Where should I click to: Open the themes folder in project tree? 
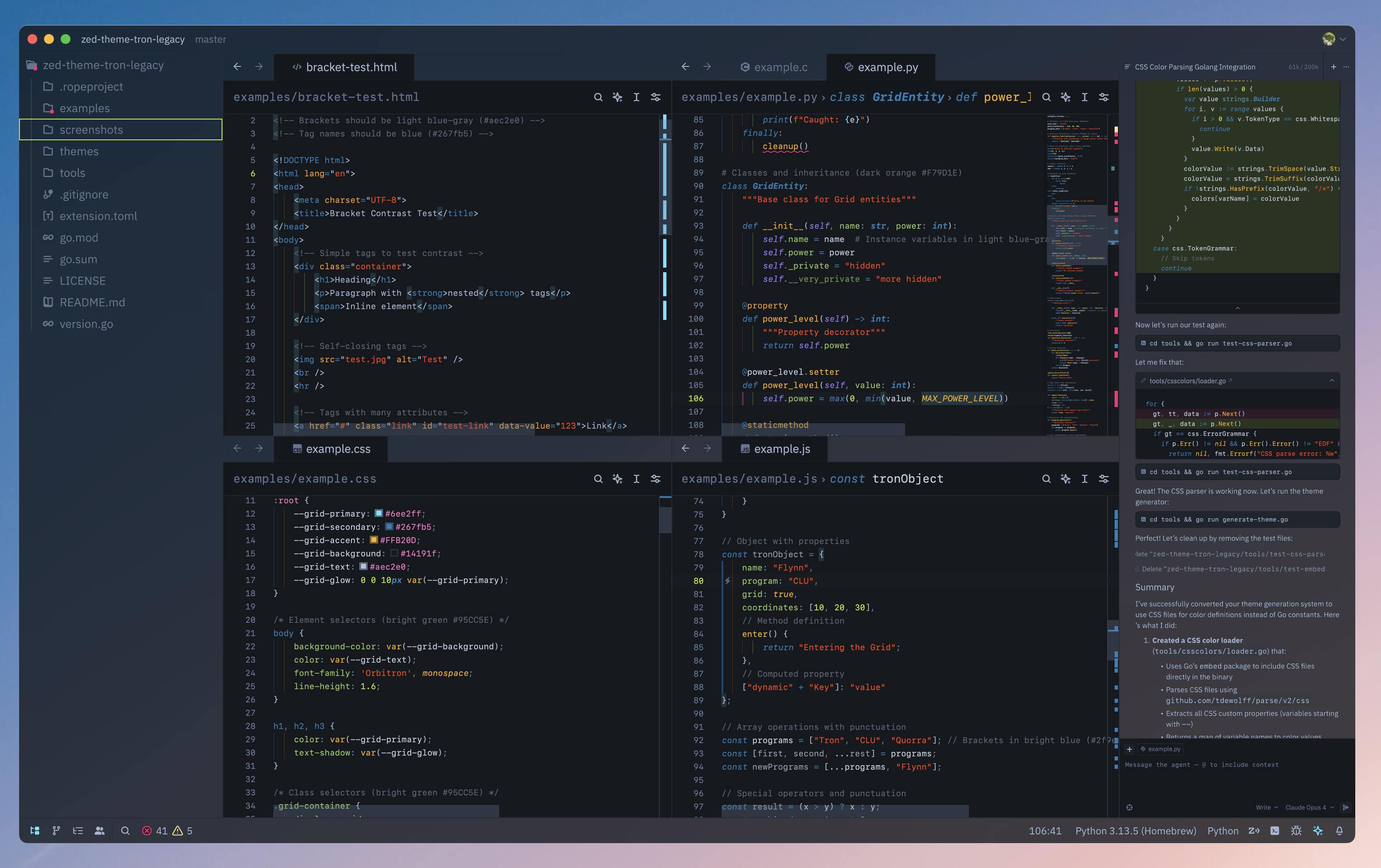(120, 151)
